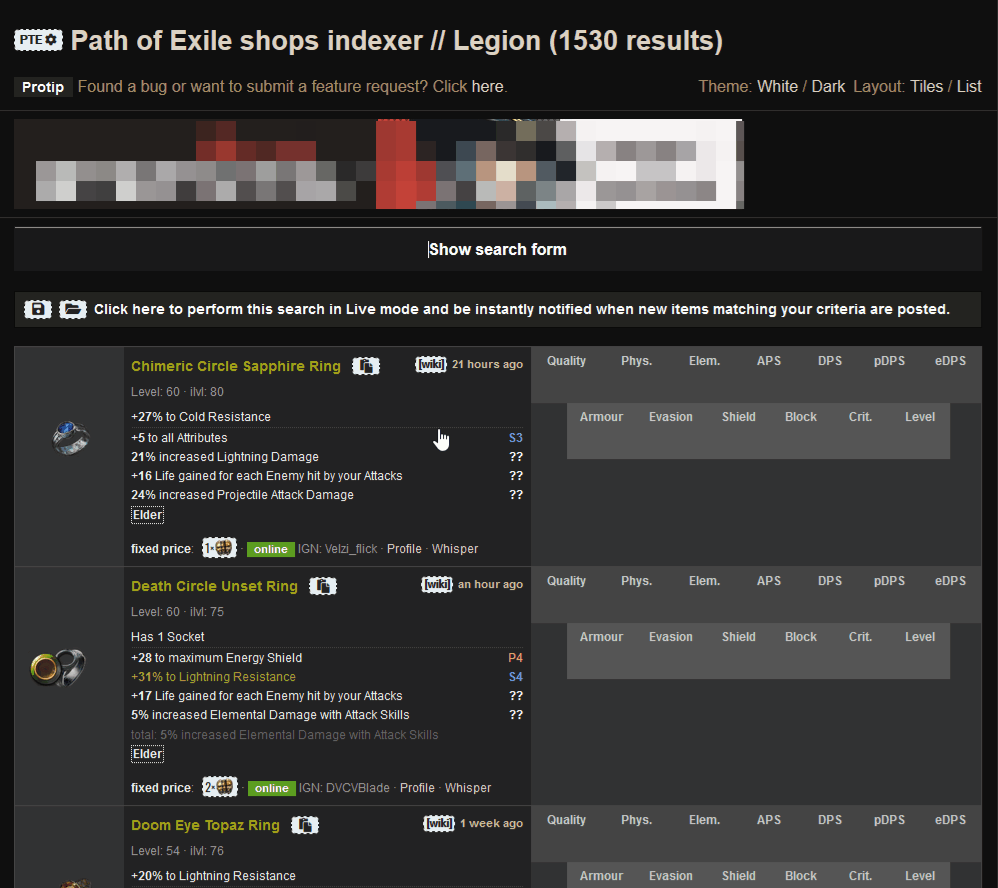Click the Sapphire Ring item image
Image resolution: width=998 pixels, height=888 pixels.
click(x=70, y=437)
